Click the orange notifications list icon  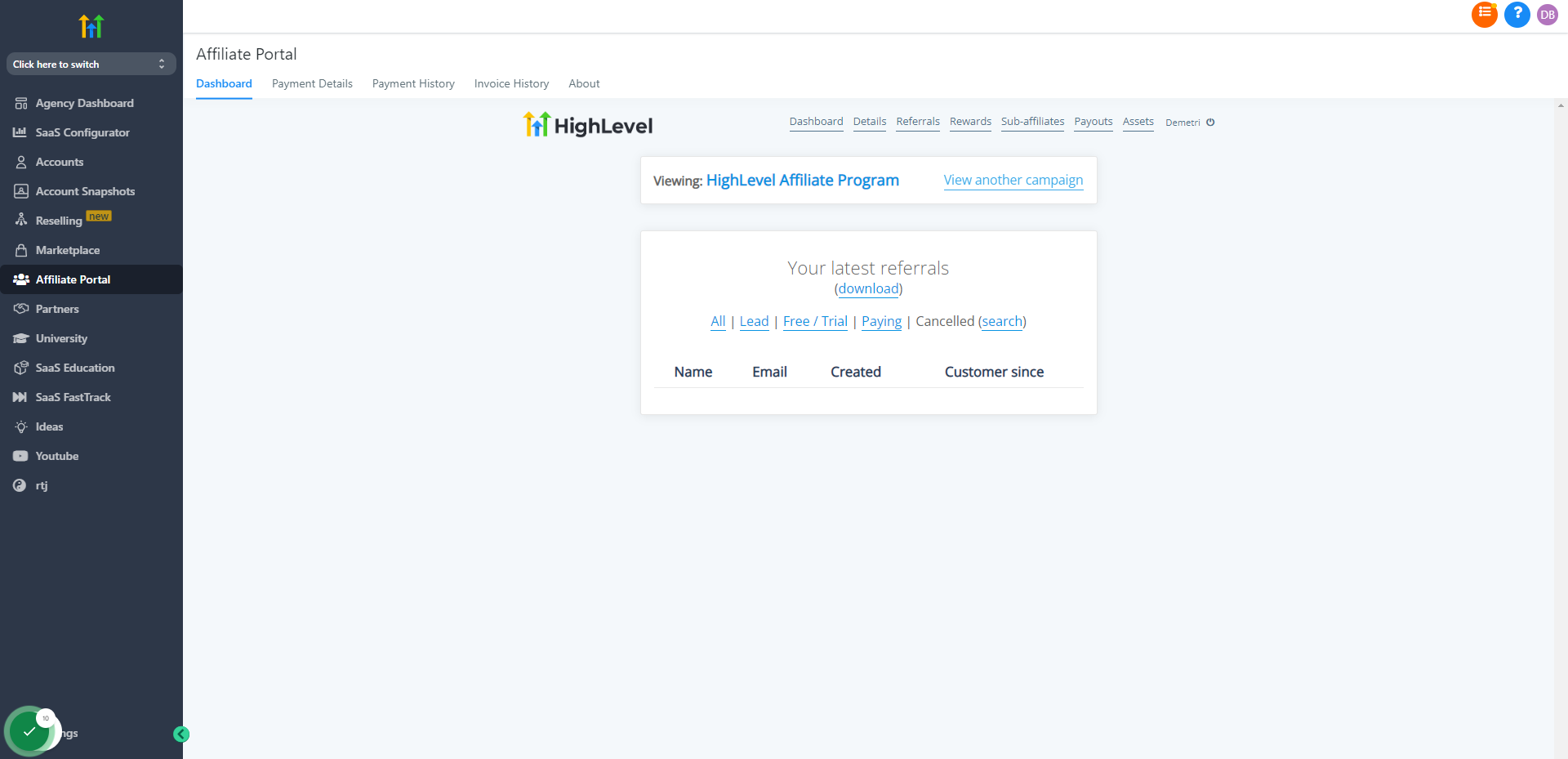tap(1485, 14)
